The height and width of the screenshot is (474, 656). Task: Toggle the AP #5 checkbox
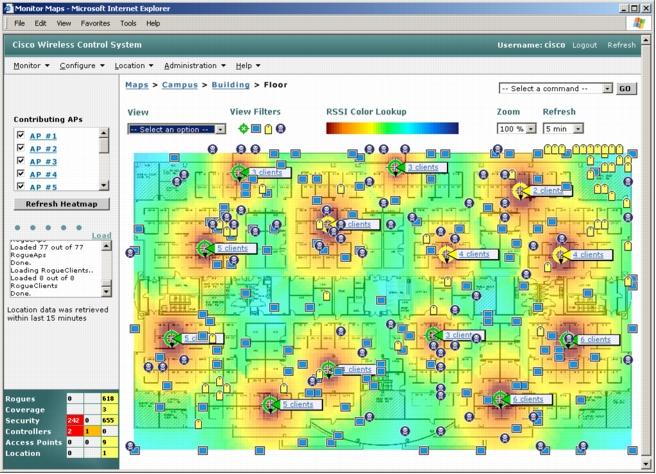pyautogui.click(x=20, y=186)
